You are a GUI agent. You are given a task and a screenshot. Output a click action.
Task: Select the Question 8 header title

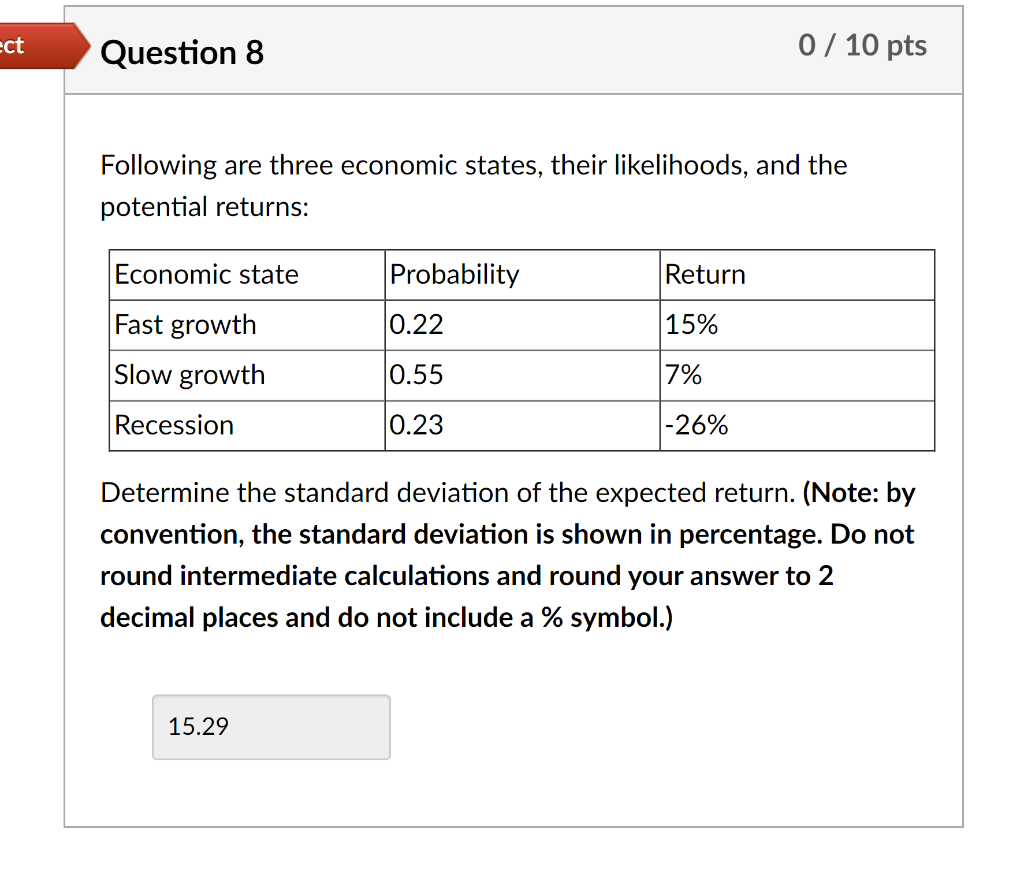pos(181,53)
